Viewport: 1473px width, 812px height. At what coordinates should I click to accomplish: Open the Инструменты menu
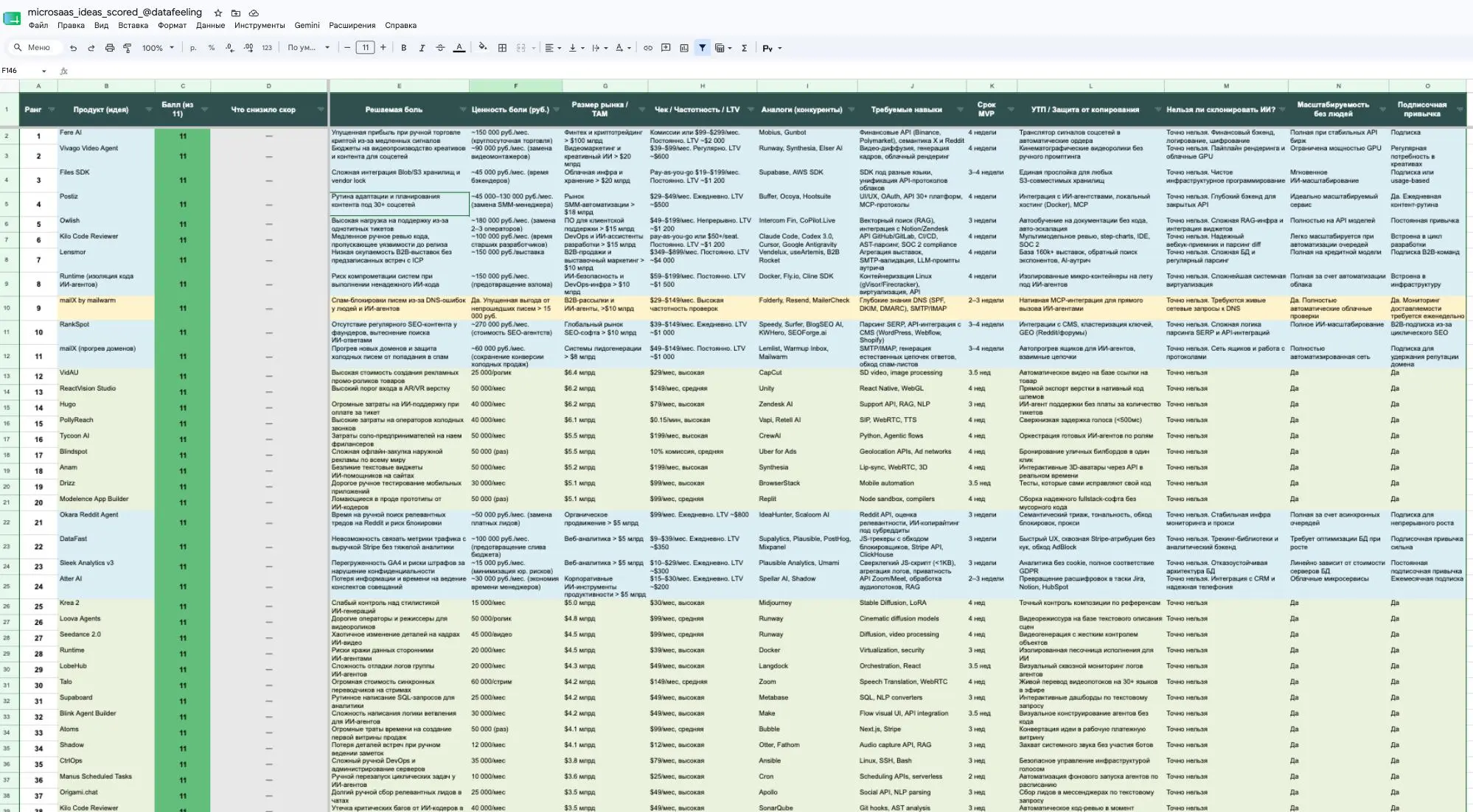(260, 25)
